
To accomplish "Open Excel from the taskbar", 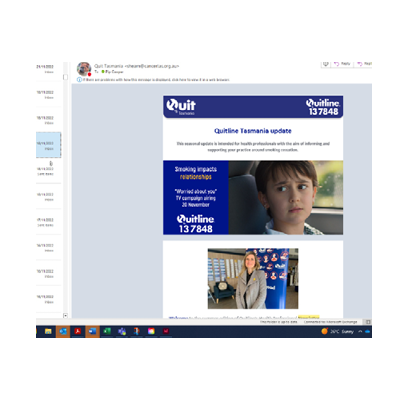I will click(107, 331).
